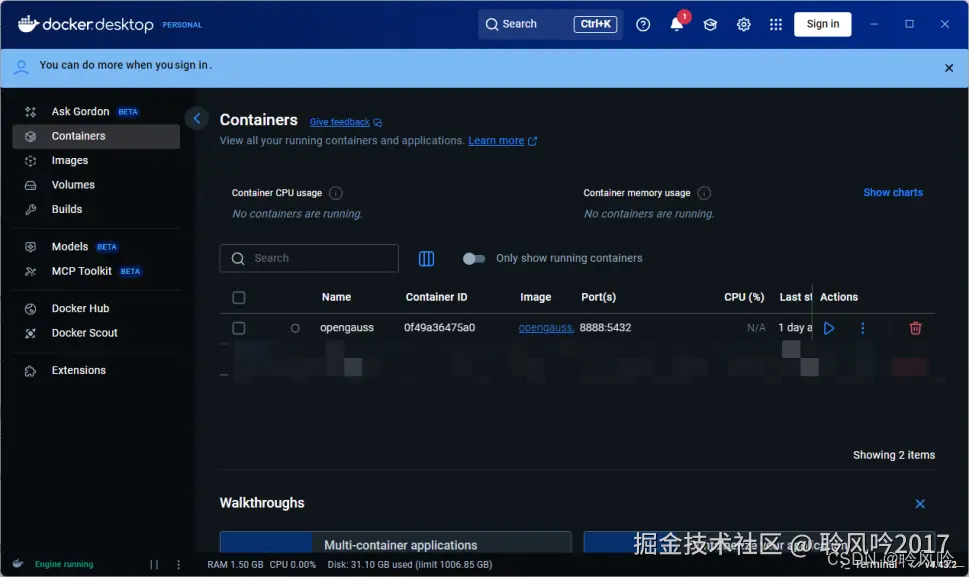This screenshot has width=969, height=577.
Task: Open the engine options three-dot menu in status bar
Action: [179, 565]
